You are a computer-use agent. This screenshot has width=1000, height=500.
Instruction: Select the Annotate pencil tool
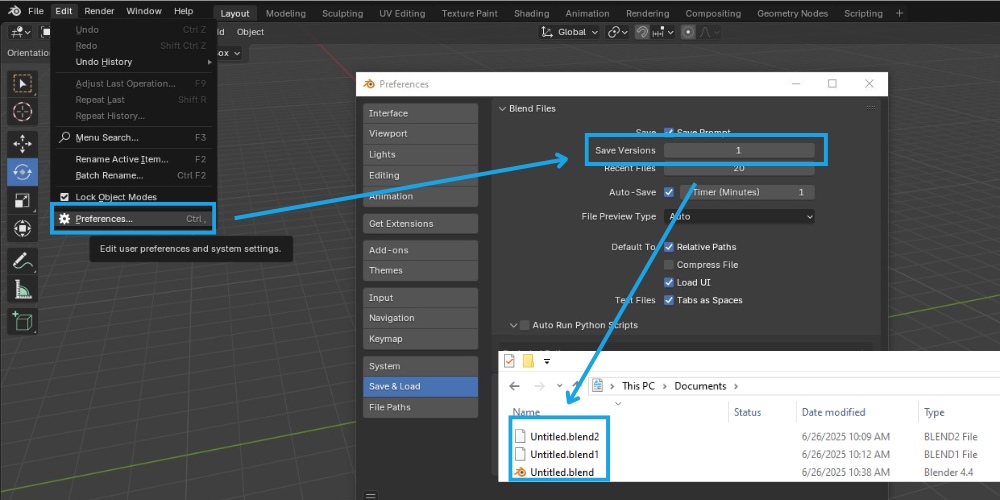click(x=22, y=261)
